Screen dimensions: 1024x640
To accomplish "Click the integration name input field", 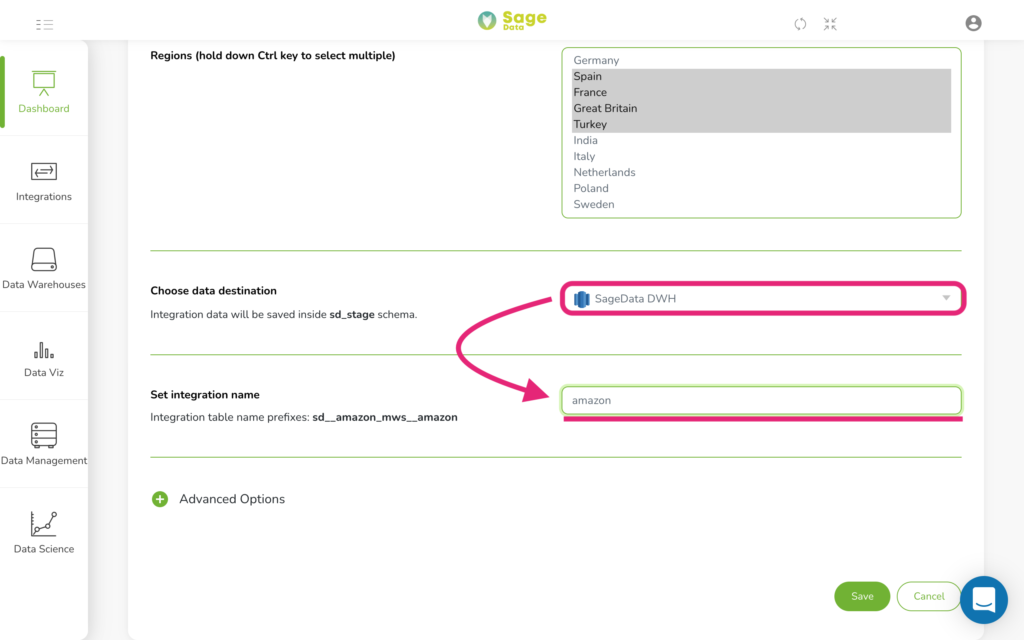I will pos(761,400).
